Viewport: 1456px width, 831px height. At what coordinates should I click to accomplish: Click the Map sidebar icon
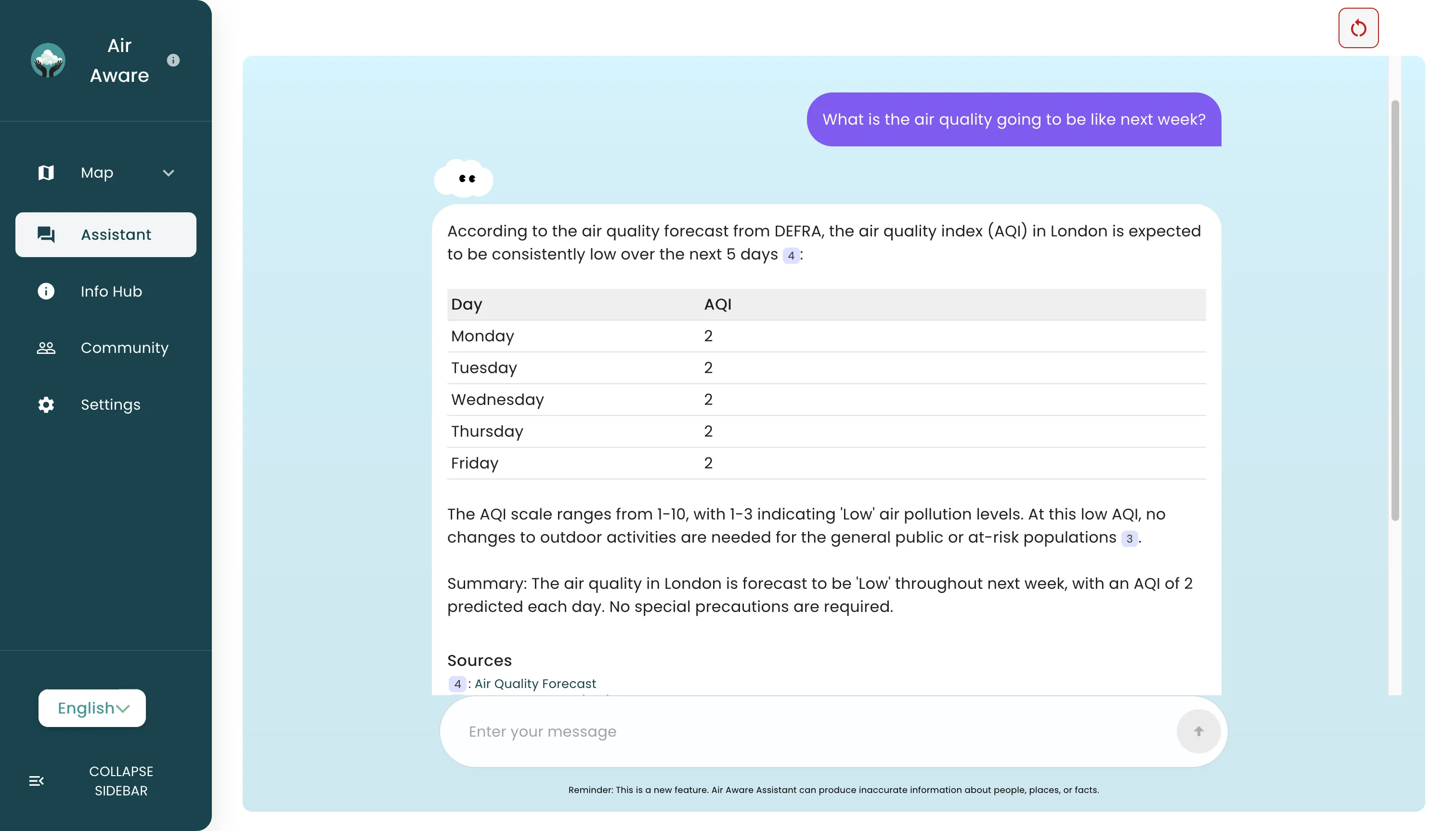tap(46, 172)
